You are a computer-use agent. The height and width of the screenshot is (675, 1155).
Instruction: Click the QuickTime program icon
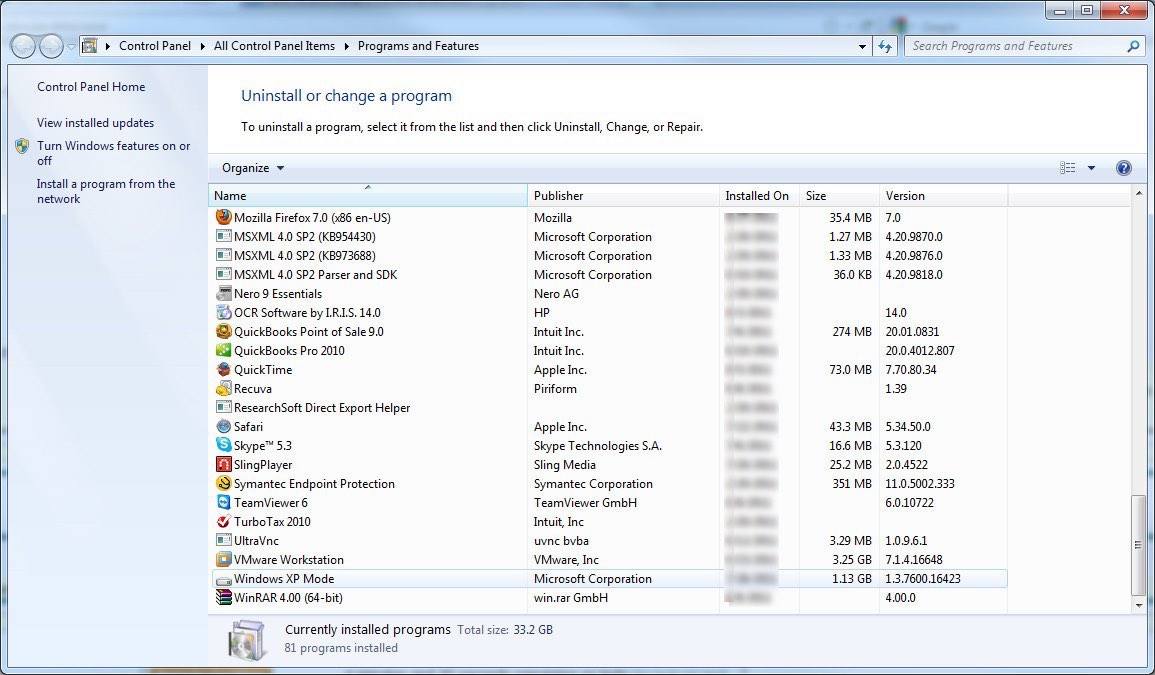[223, 369]
